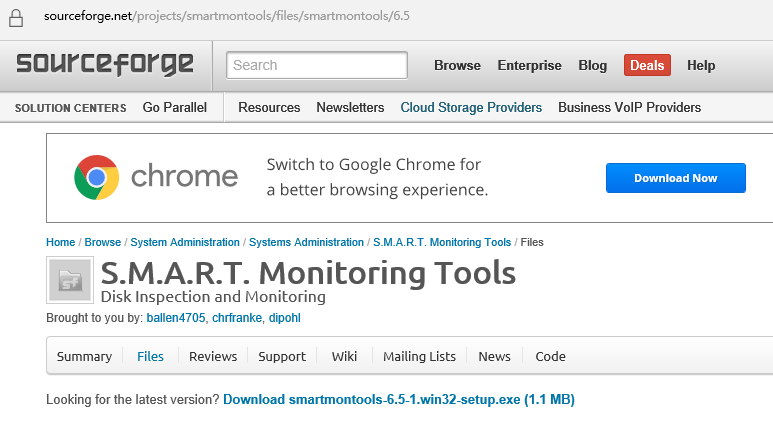Click the address bar URL
Screen dimensions: 773x427
click(227, 16)
